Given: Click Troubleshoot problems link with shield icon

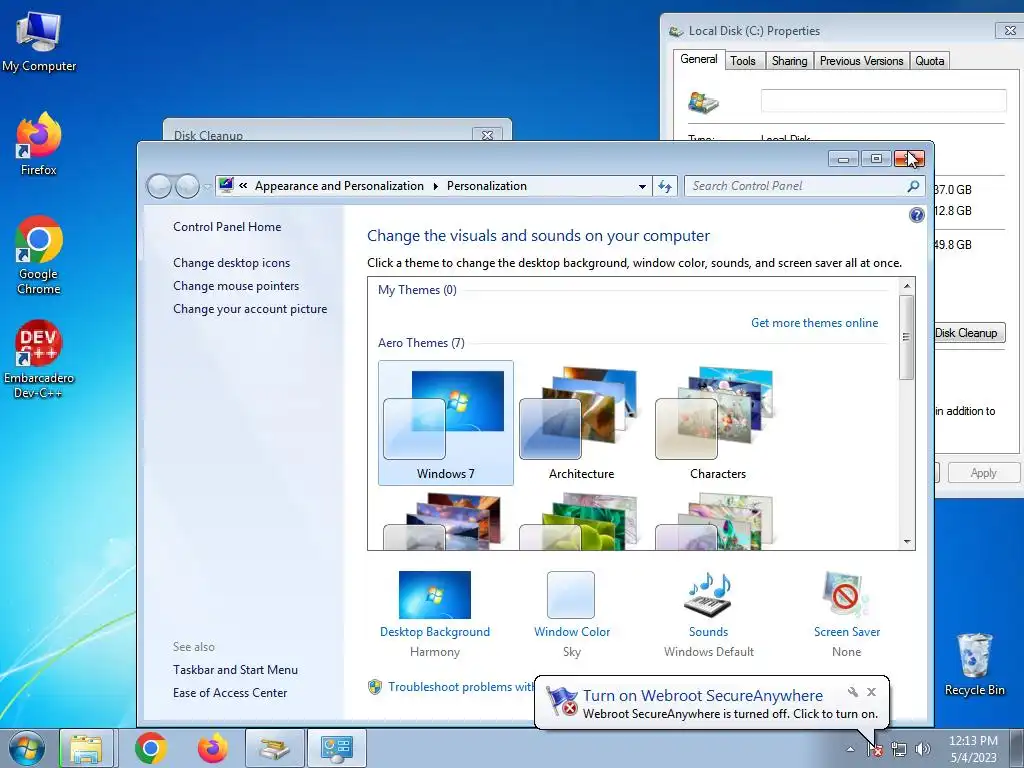Looking at the screenshot, I should pos(460,687).
